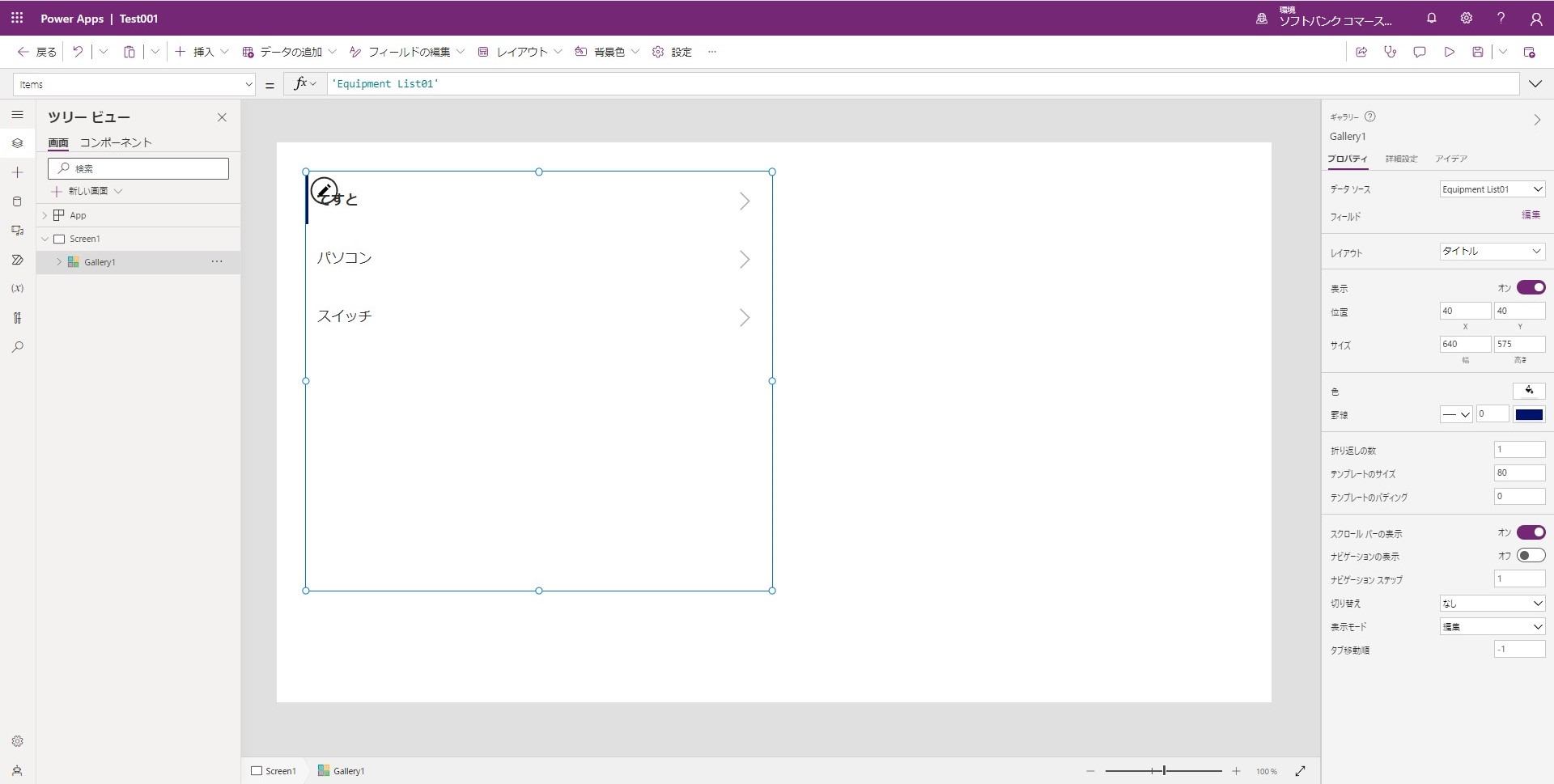Close the tree view panel

coord(222,117)
